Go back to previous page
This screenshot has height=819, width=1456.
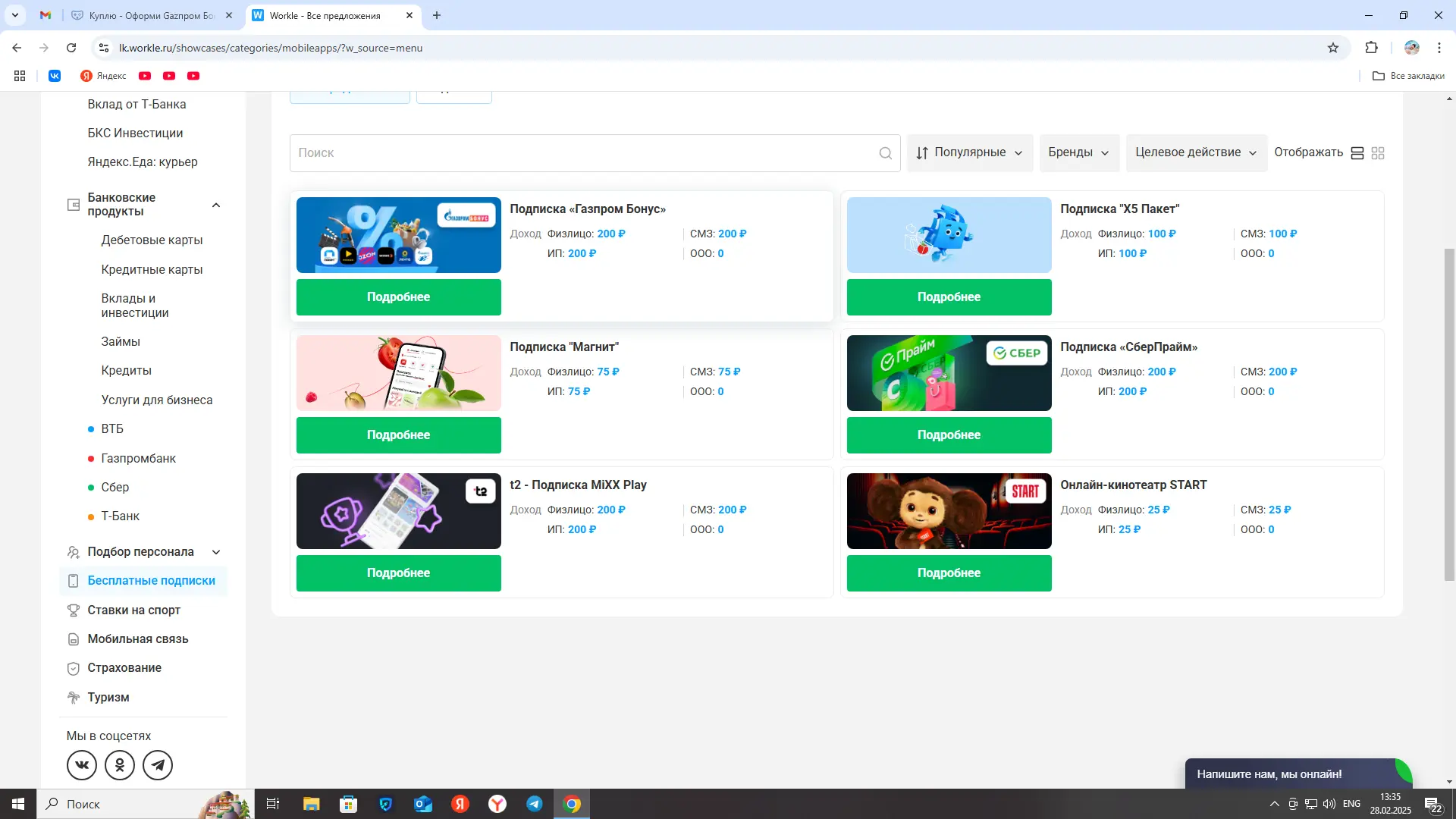point(17,48)
